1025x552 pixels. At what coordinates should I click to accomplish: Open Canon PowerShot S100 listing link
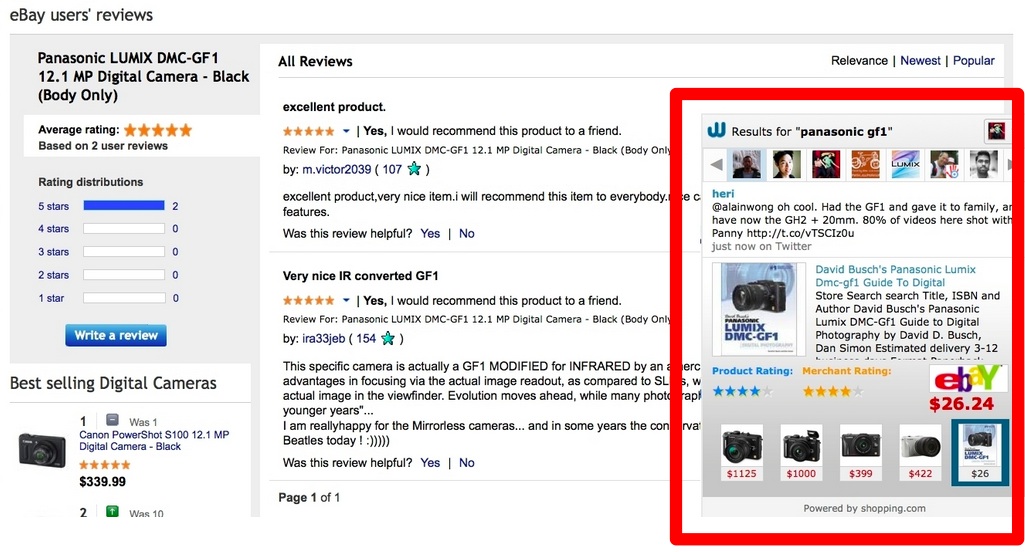(154, 441)
